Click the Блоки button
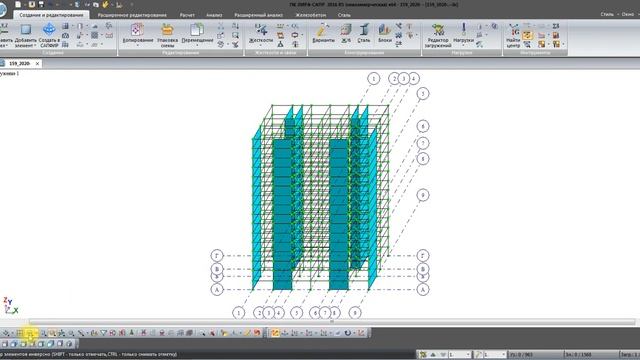Image resolution: width=640 pixels, height=360 pixels. tap(384, 33)
